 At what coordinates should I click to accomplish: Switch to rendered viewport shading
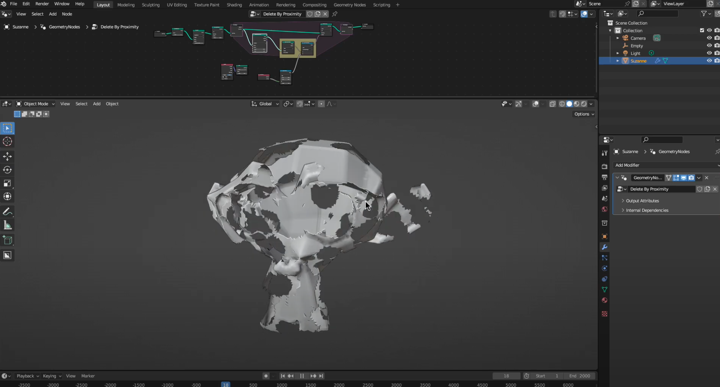(x=584, y=104)
